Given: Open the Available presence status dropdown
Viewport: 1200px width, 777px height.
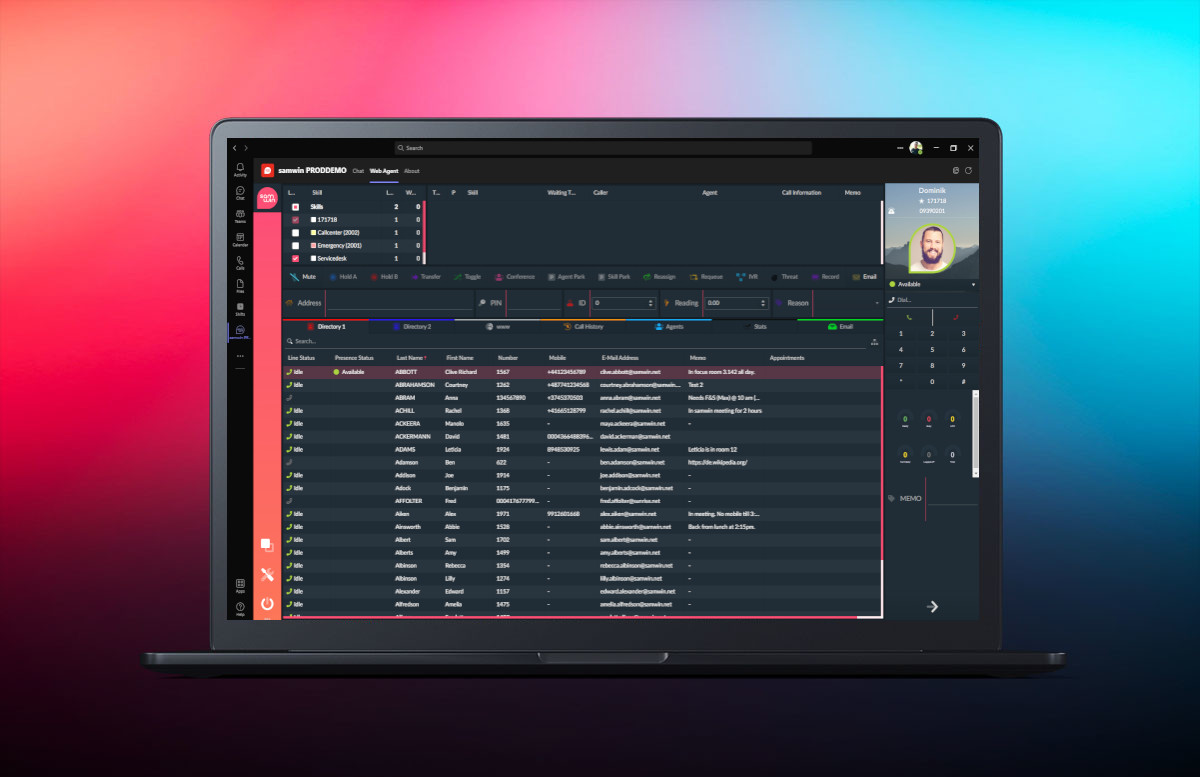Looking at the screenshot, I should pos(972,284).
